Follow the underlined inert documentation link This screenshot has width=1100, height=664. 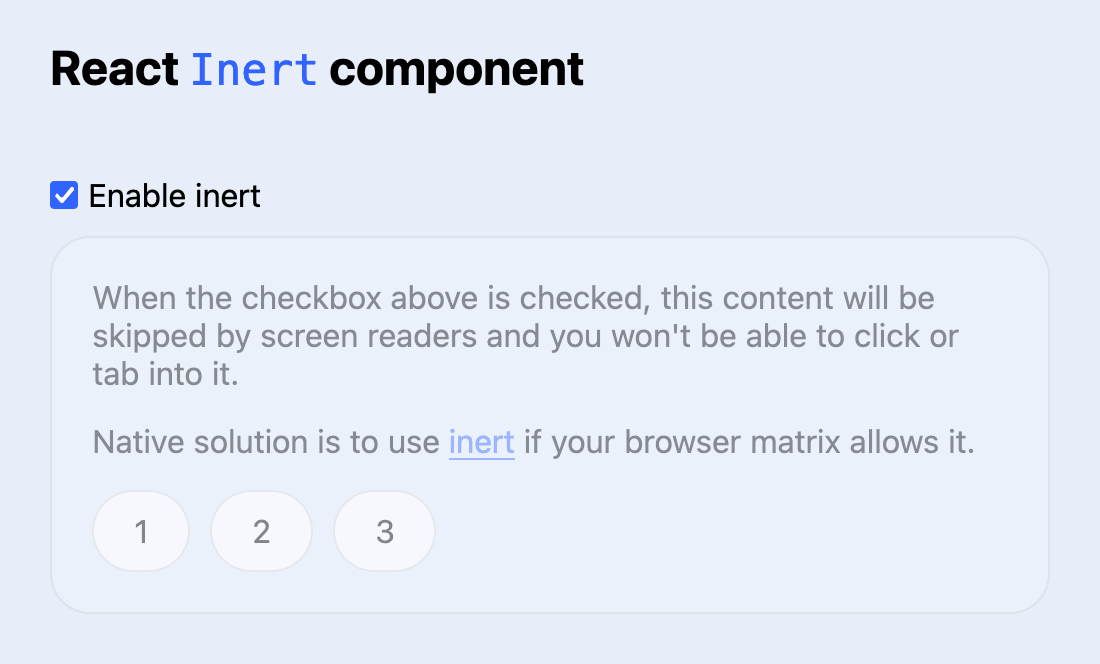[480, 442]
